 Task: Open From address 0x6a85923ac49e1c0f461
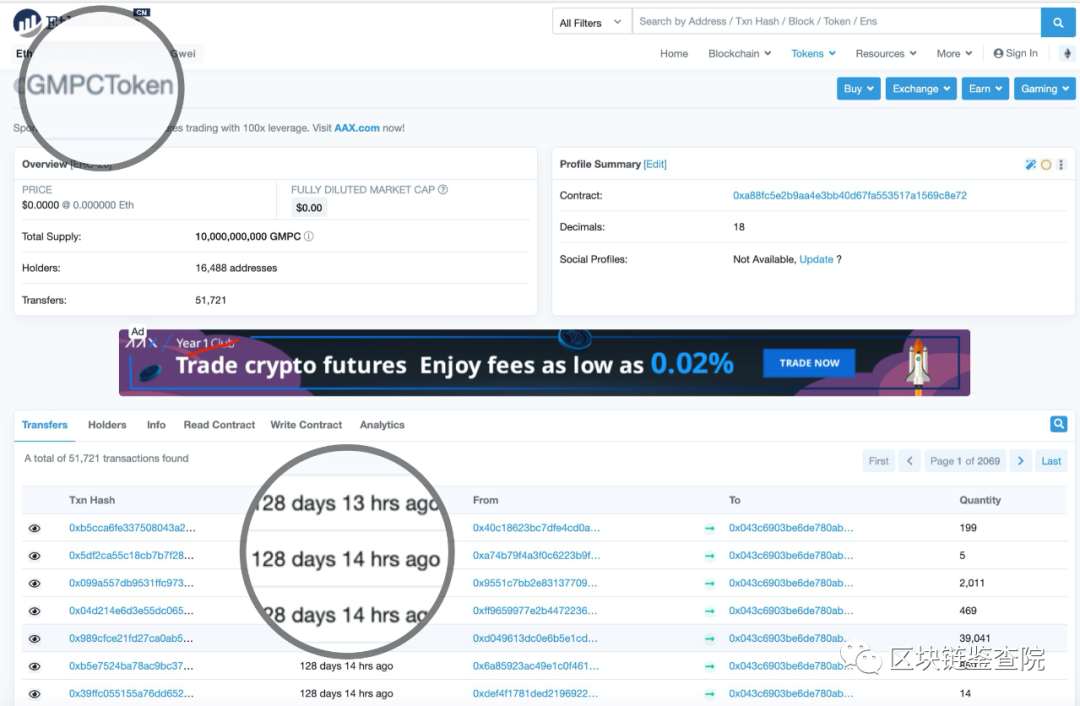[535, 666]
